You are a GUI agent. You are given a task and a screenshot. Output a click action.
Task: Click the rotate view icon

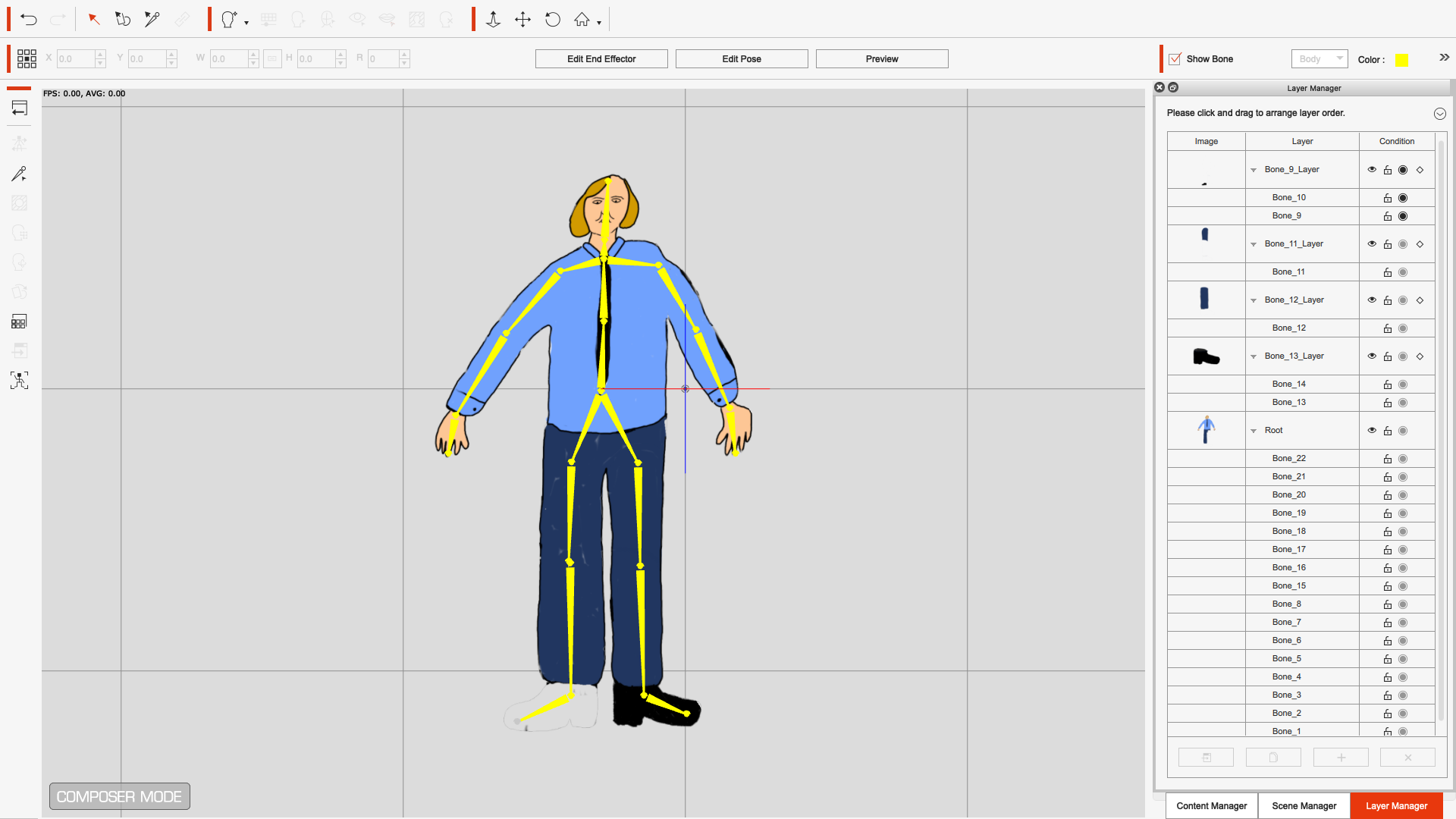tap(553, 20)
